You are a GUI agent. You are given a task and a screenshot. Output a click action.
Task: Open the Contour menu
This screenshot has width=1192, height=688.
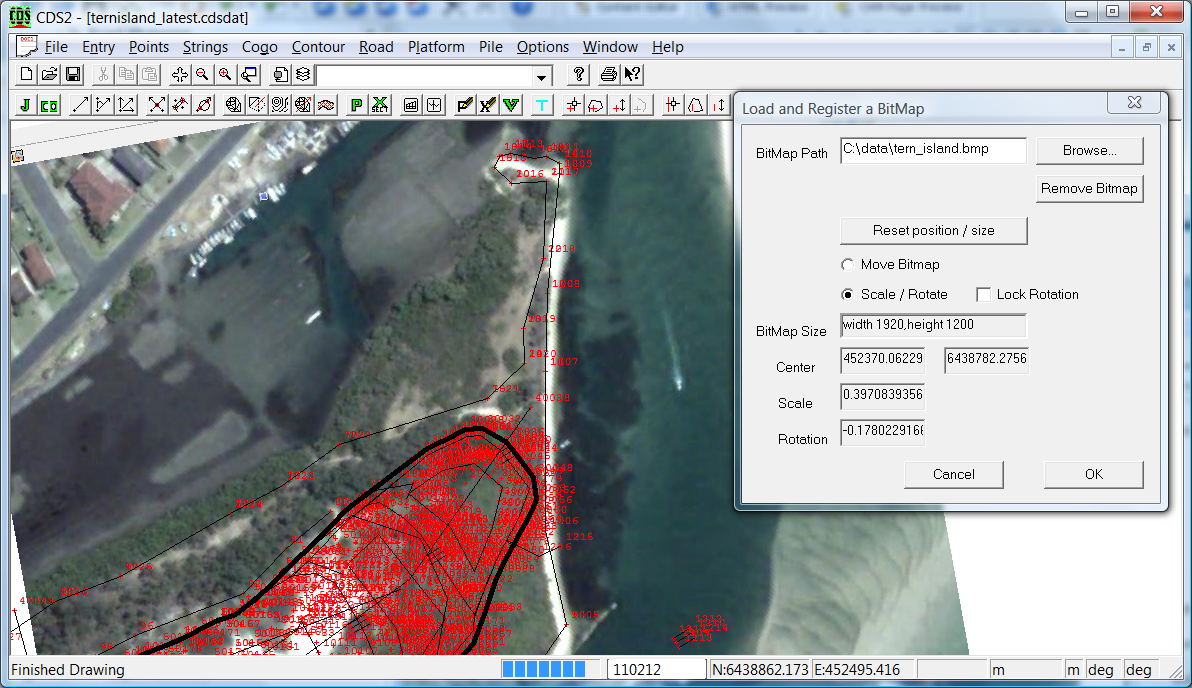[318, 47]
